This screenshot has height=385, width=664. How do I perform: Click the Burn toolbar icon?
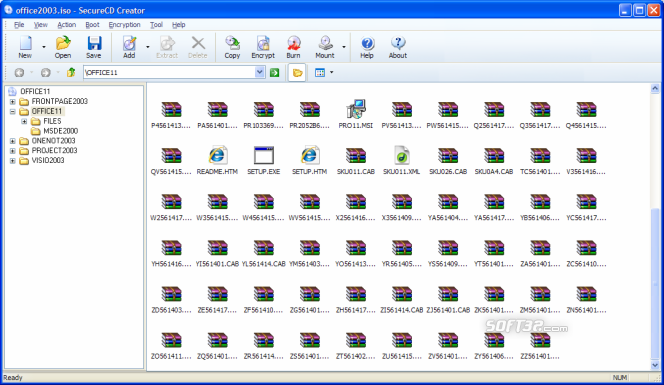tap(293, 47)
